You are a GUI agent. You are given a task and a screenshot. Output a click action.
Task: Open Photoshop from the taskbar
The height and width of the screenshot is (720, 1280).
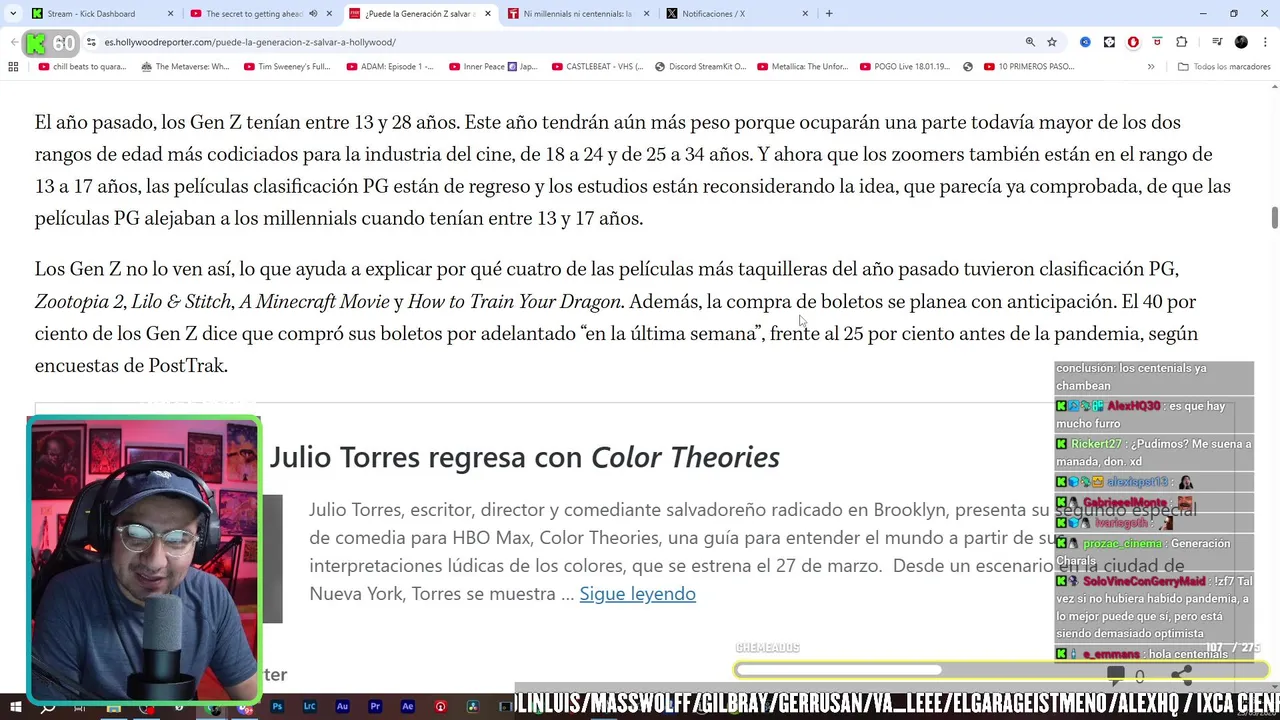point(277,707)
